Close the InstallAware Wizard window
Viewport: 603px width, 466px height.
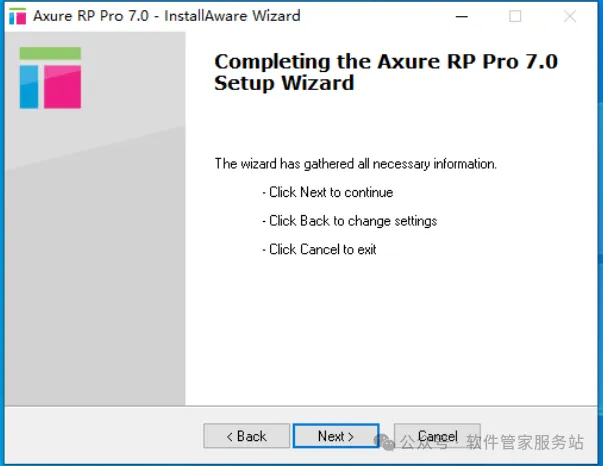tap(570, 16)
